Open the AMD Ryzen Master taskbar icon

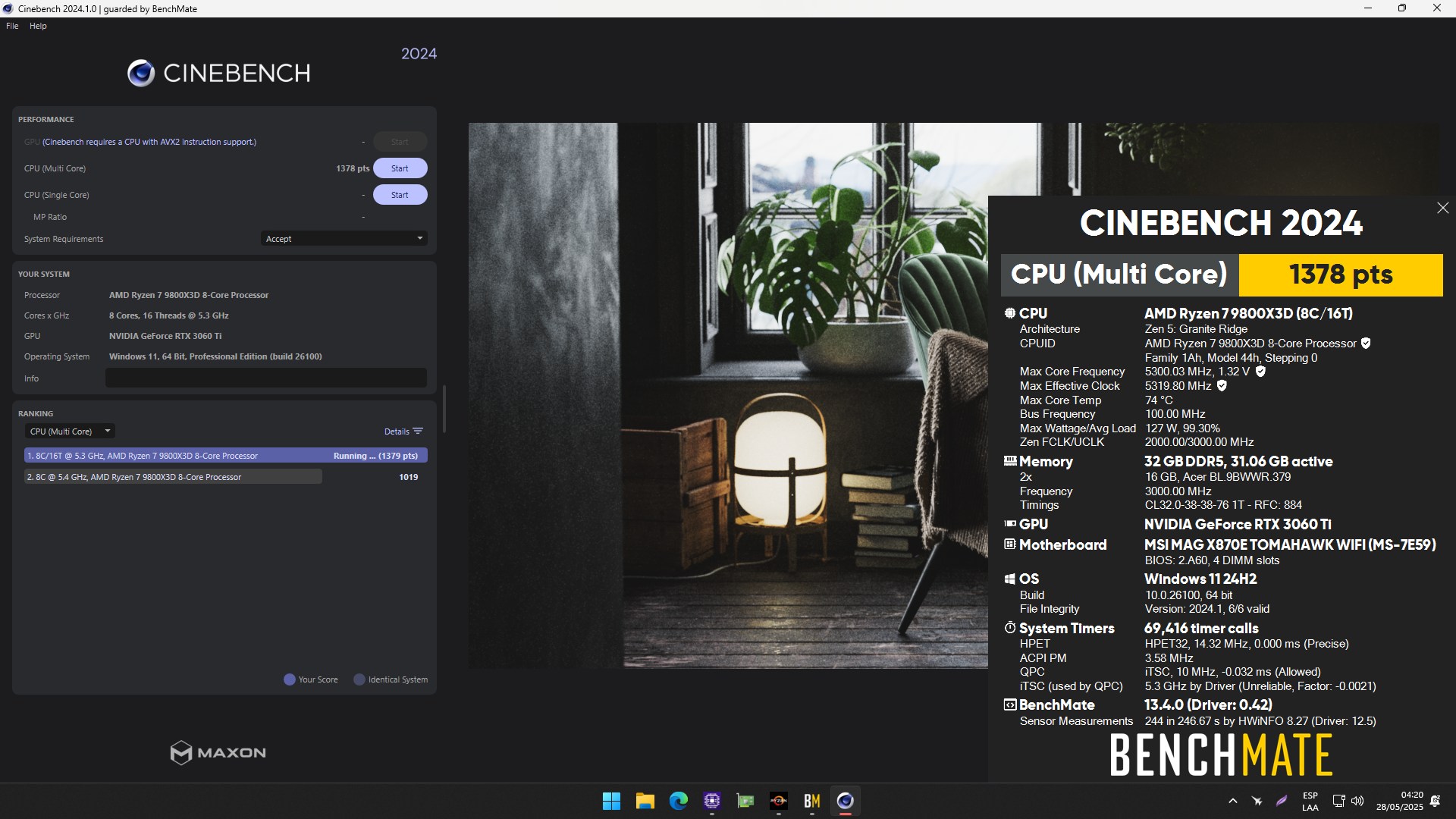coord(779,801)
